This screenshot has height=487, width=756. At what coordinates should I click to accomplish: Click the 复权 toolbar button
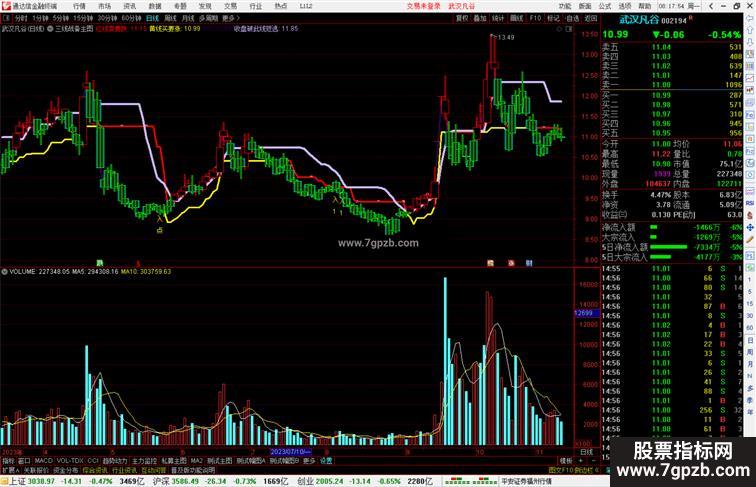tap(462, 18)
